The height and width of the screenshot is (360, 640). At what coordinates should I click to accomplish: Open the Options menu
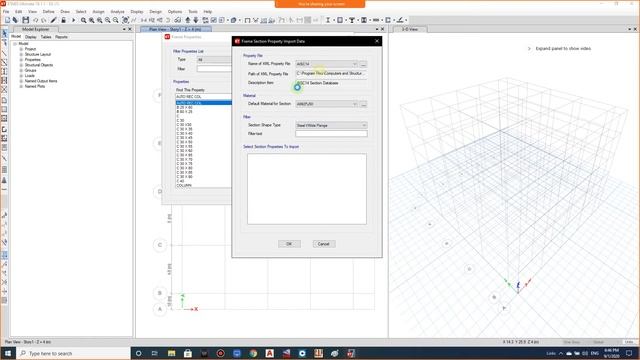pyautogui.click(x=175, y=11)
